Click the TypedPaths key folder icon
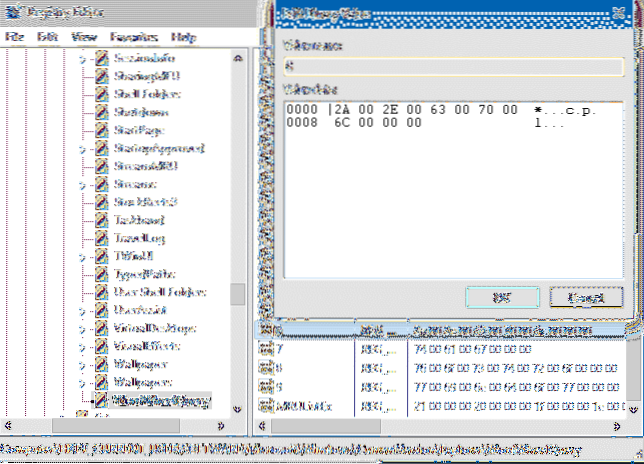This screenshot has height=464, width=644. coord(101,274)
